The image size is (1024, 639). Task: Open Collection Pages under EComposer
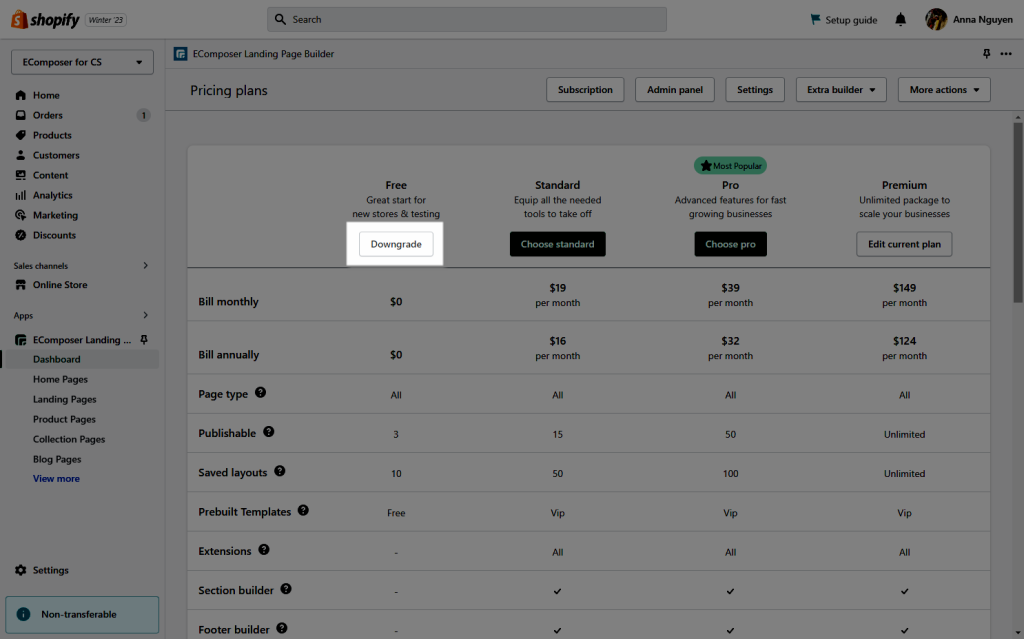click(x=69, y=439)
